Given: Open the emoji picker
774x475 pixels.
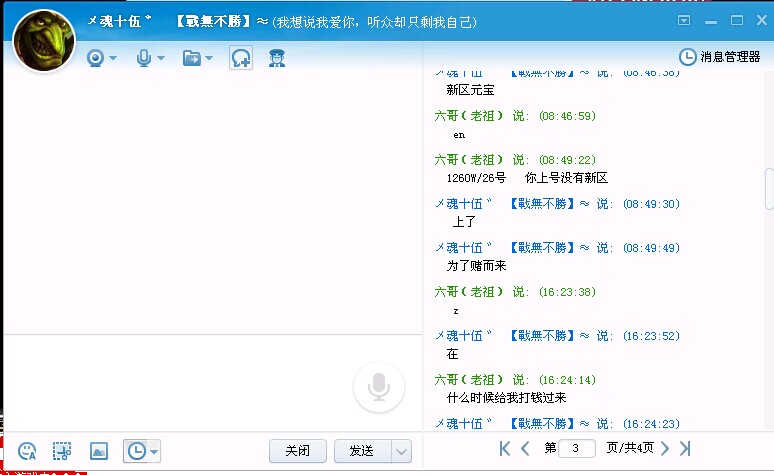Looking at the screenshot, I should [28, 451].
